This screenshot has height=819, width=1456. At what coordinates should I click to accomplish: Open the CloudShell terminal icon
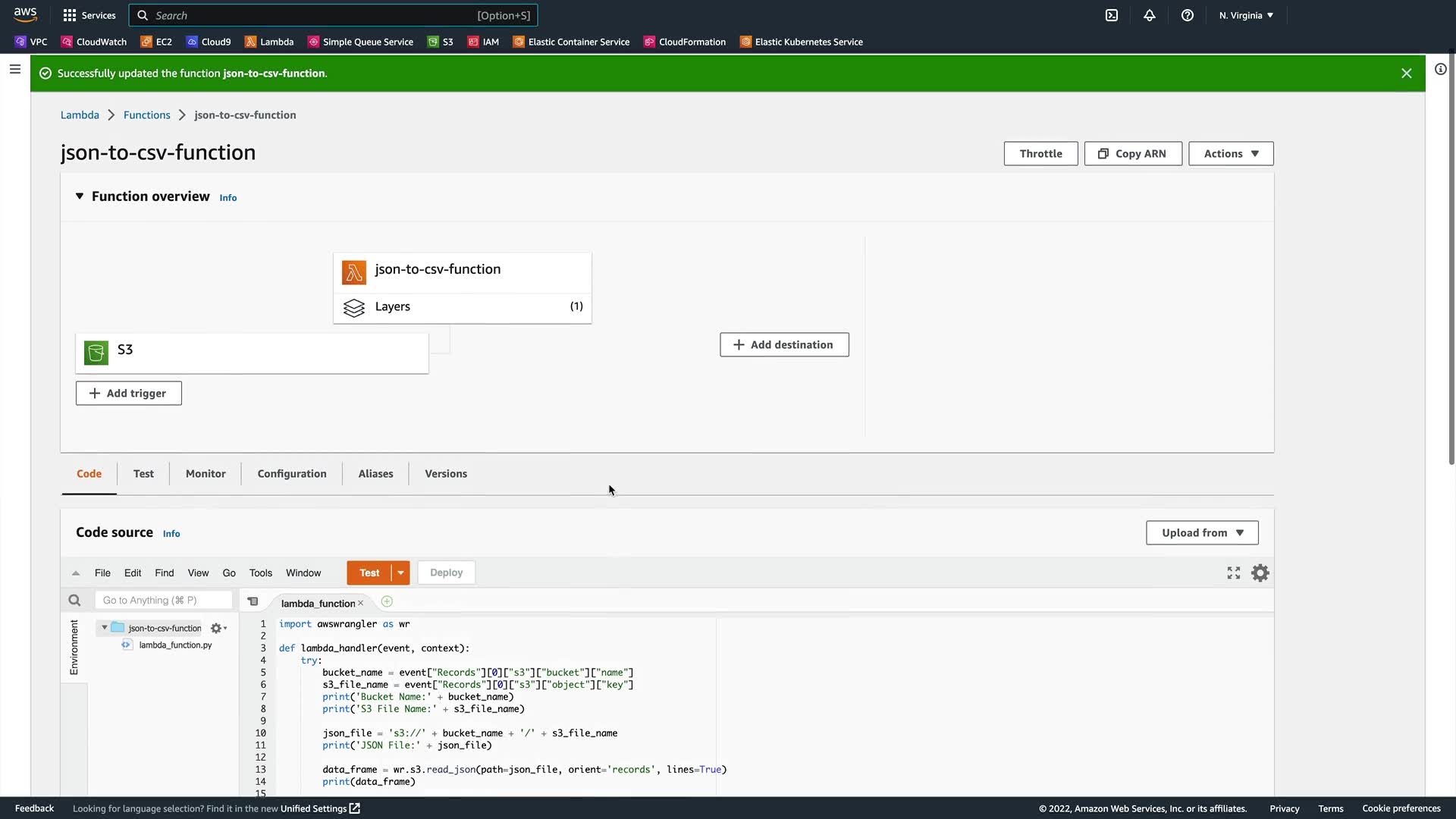click(1112, 15)
